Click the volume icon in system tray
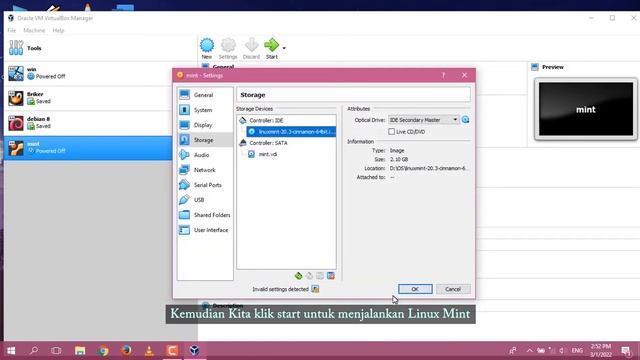640x360 pixels. point(562,351)
